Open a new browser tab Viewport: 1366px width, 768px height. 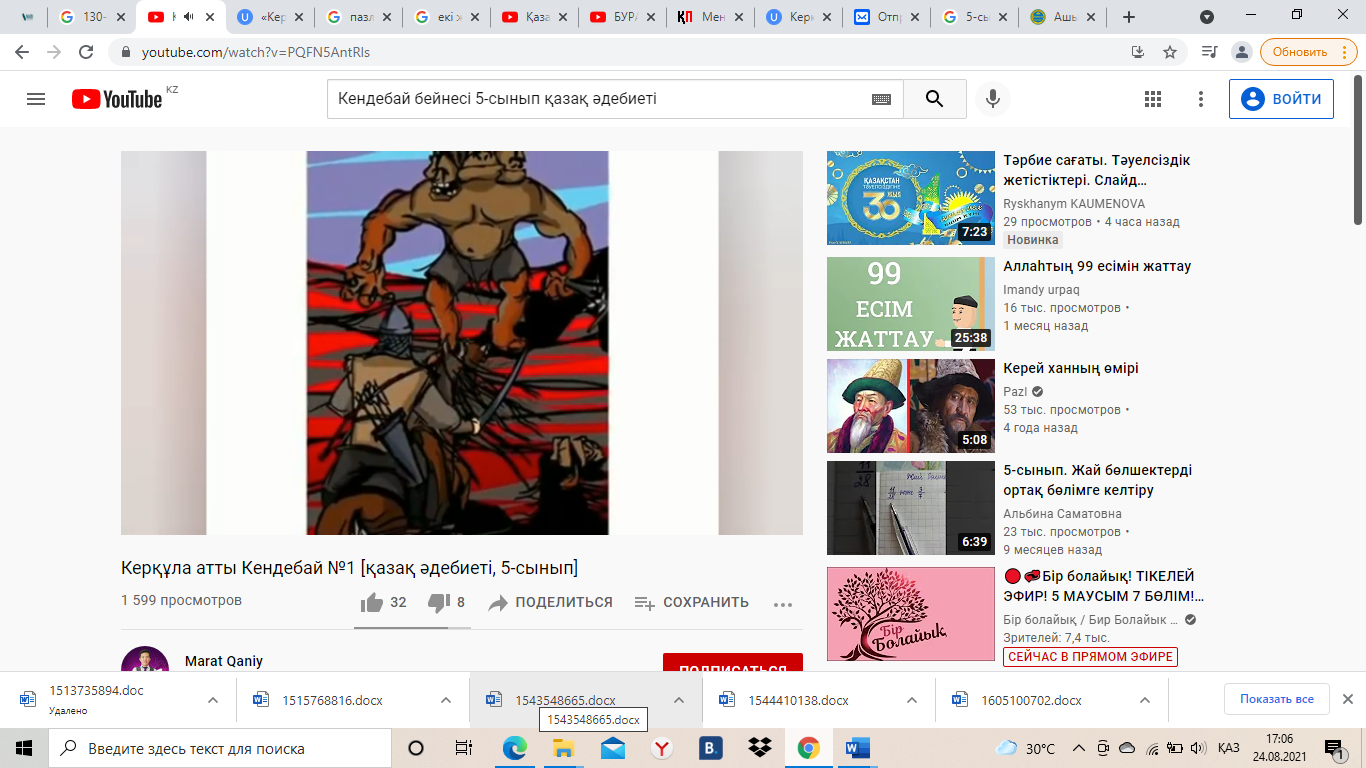[x=1129, y=17]
